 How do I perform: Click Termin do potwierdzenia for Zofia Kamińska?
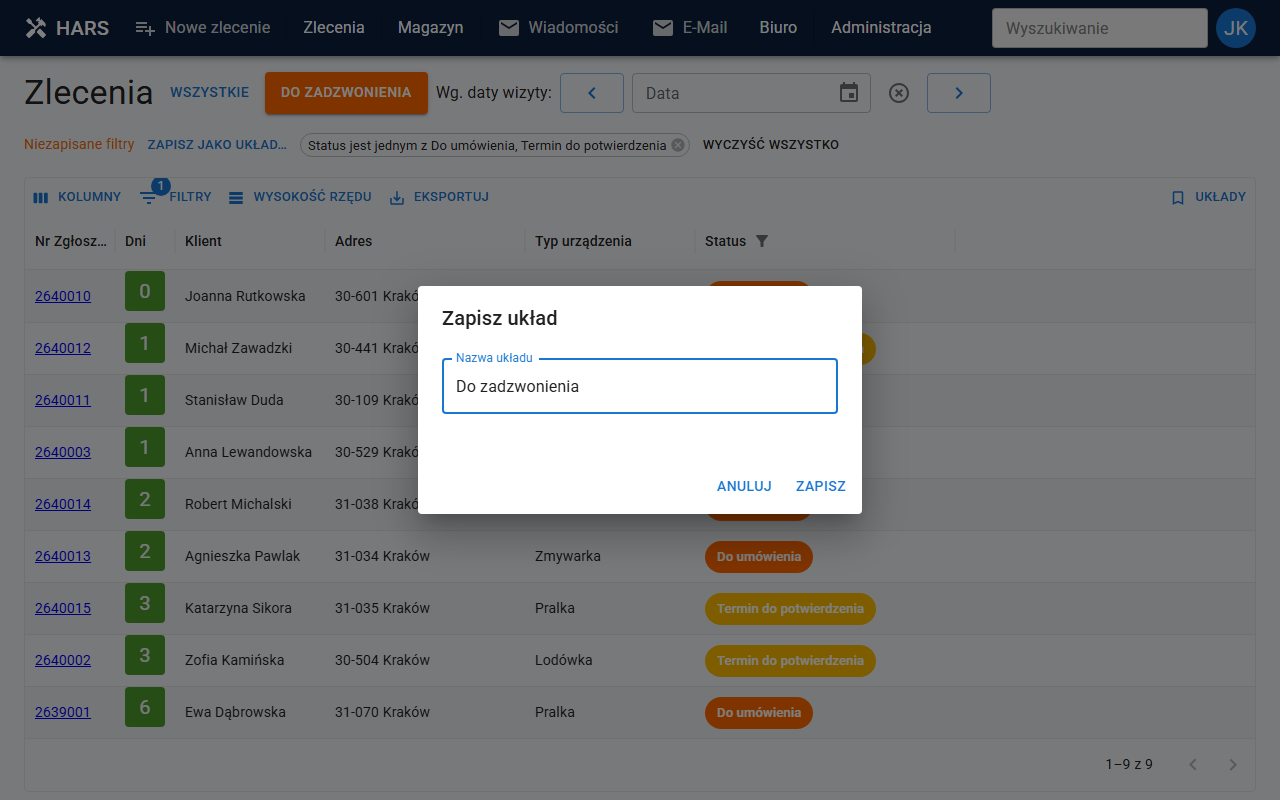point(790,661)
